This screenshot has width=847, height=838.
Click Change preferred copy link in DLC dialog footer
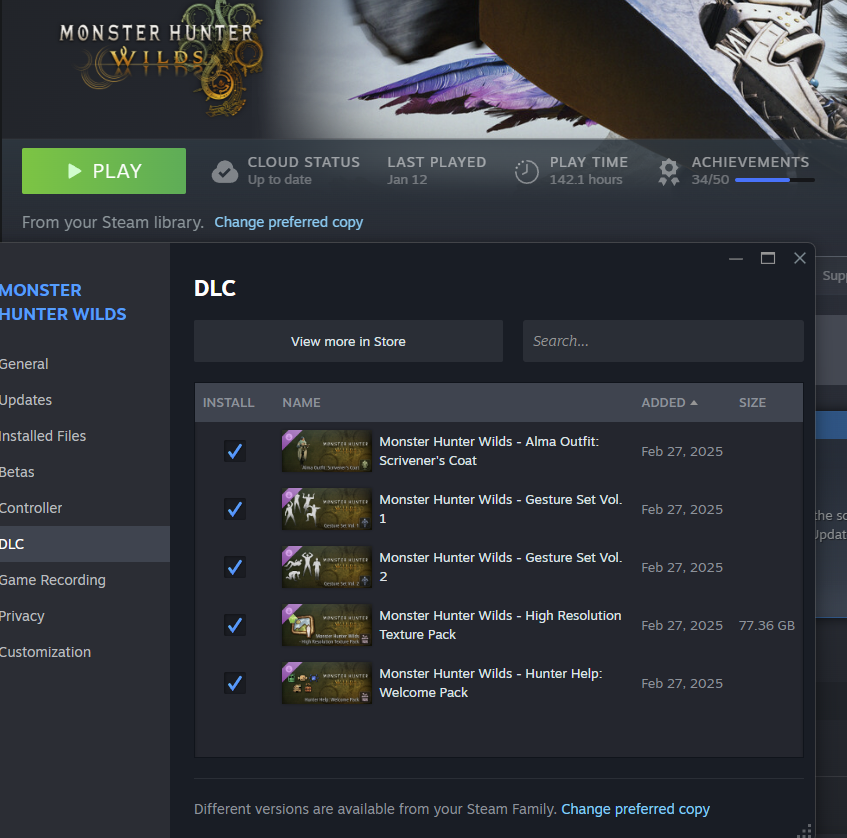[635, 809]
